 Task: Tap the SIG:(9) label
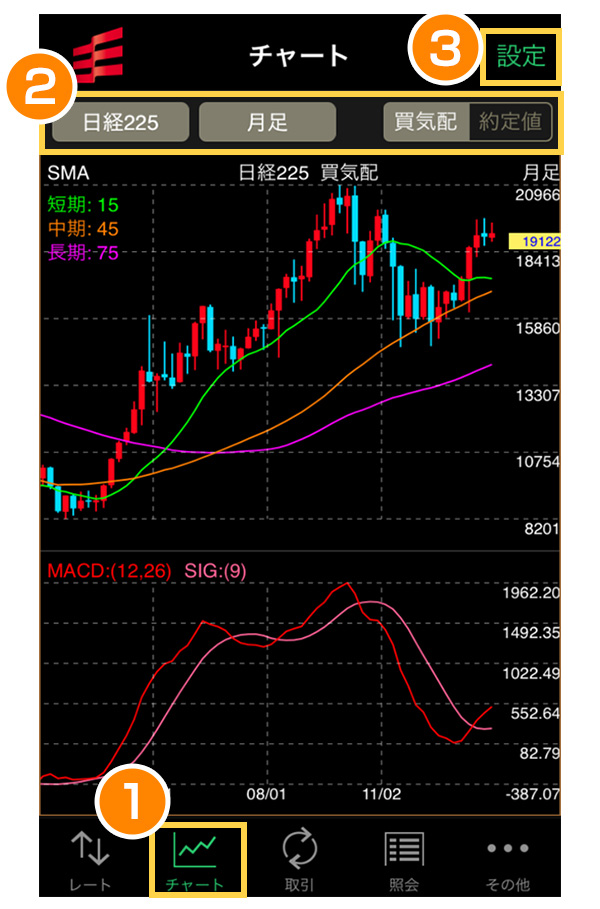tap(215, 571)
